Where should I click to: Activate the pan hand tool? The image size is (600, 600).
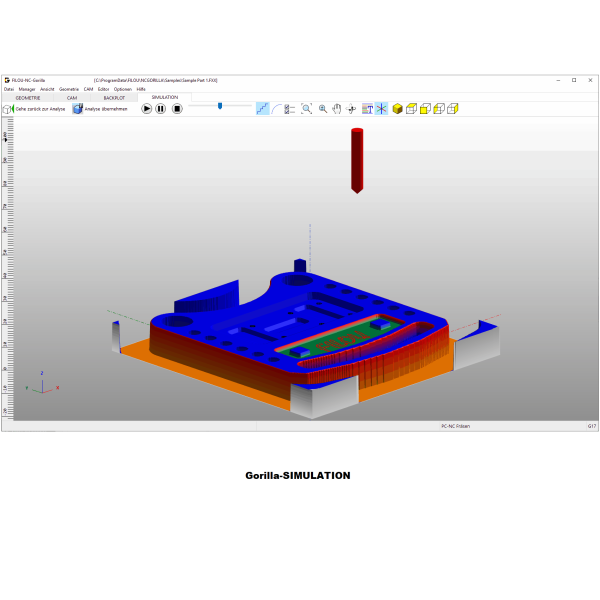tap(337, 108)
